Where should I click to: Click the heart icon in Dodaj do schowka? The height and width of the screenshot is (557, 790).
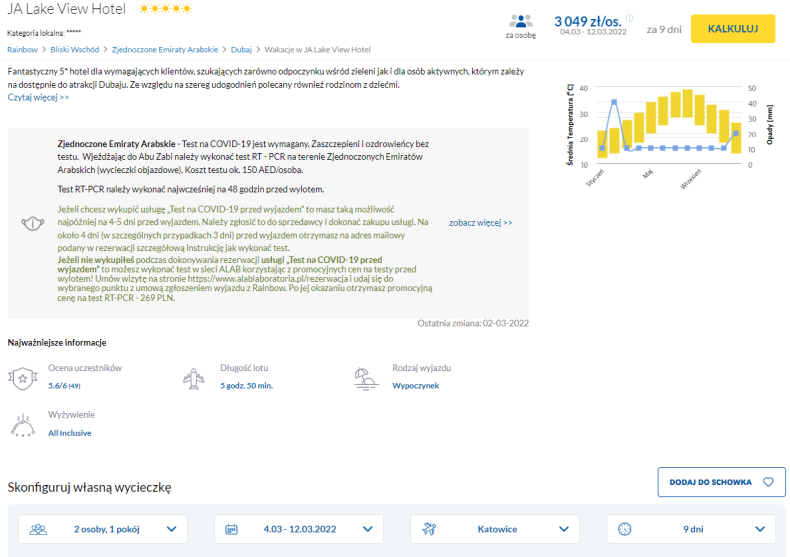pos(768,482)
